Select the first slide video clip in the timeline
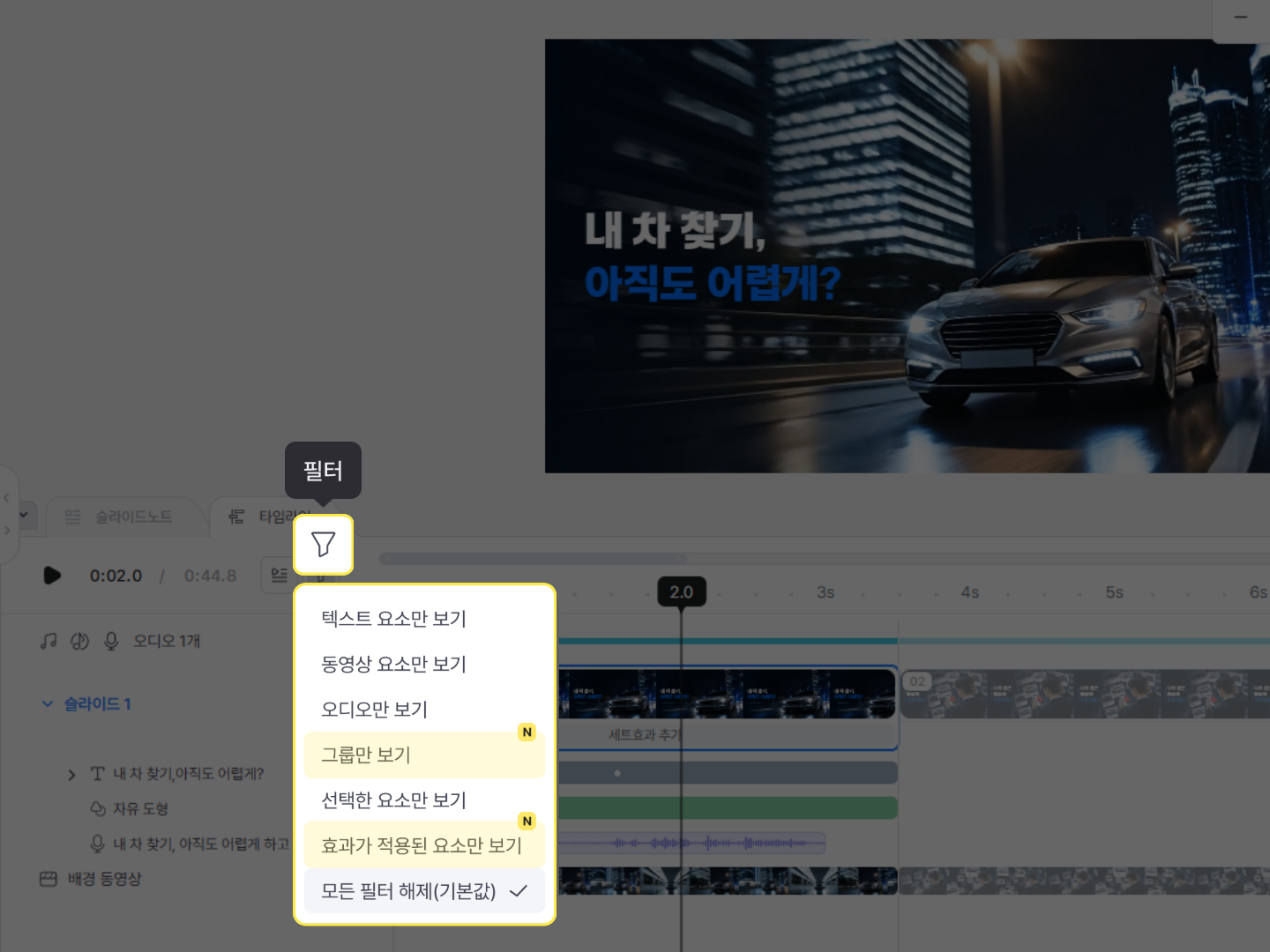1270x952 pixels. click(728, 694)
